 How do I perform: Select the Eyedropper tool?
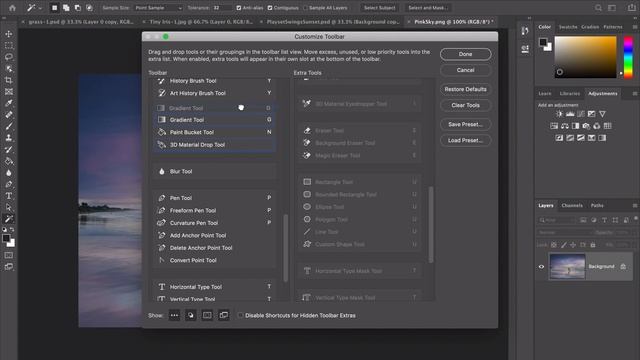[9, 103]
